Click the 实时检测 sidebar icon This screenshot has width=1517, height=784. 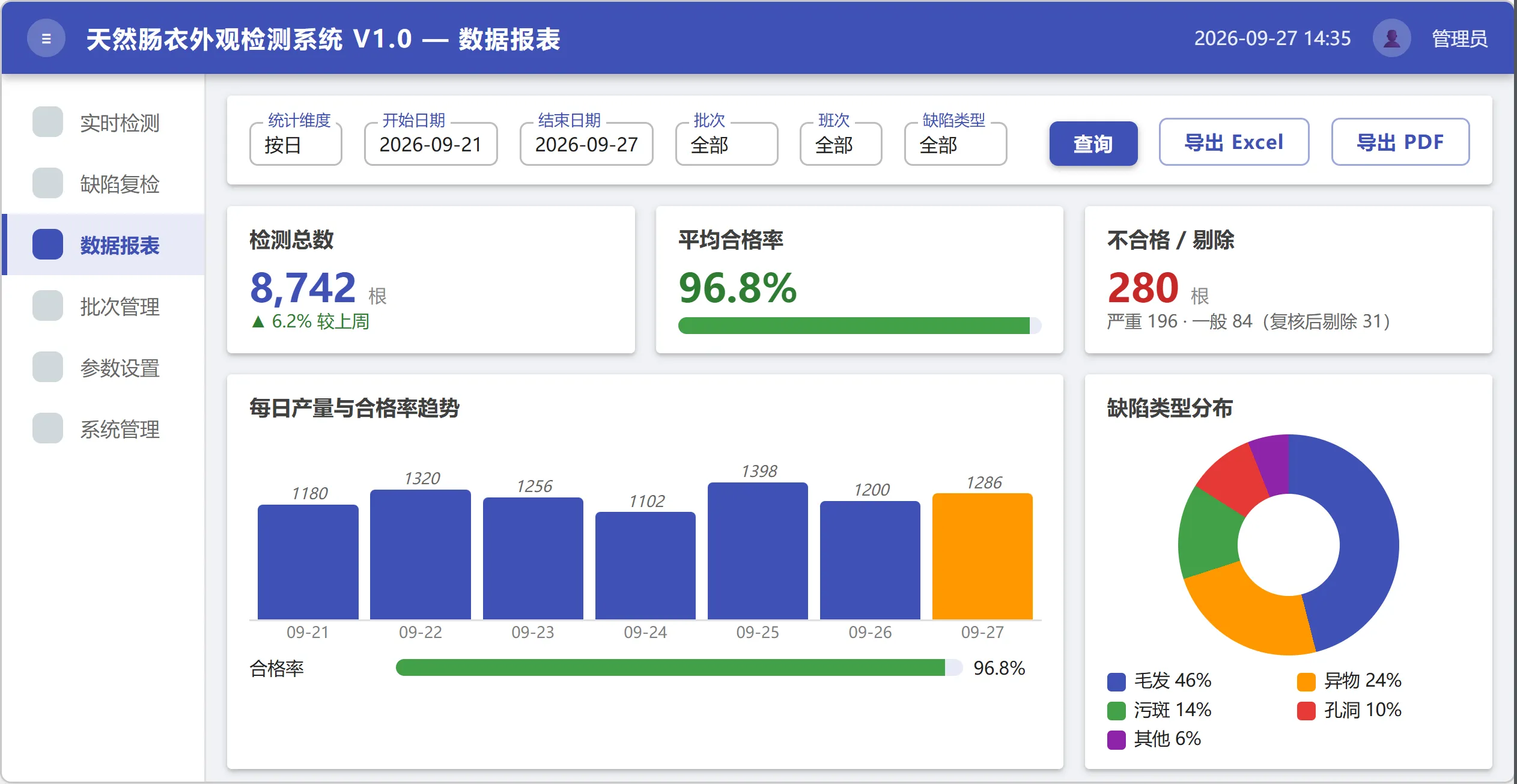click(47, 122)
